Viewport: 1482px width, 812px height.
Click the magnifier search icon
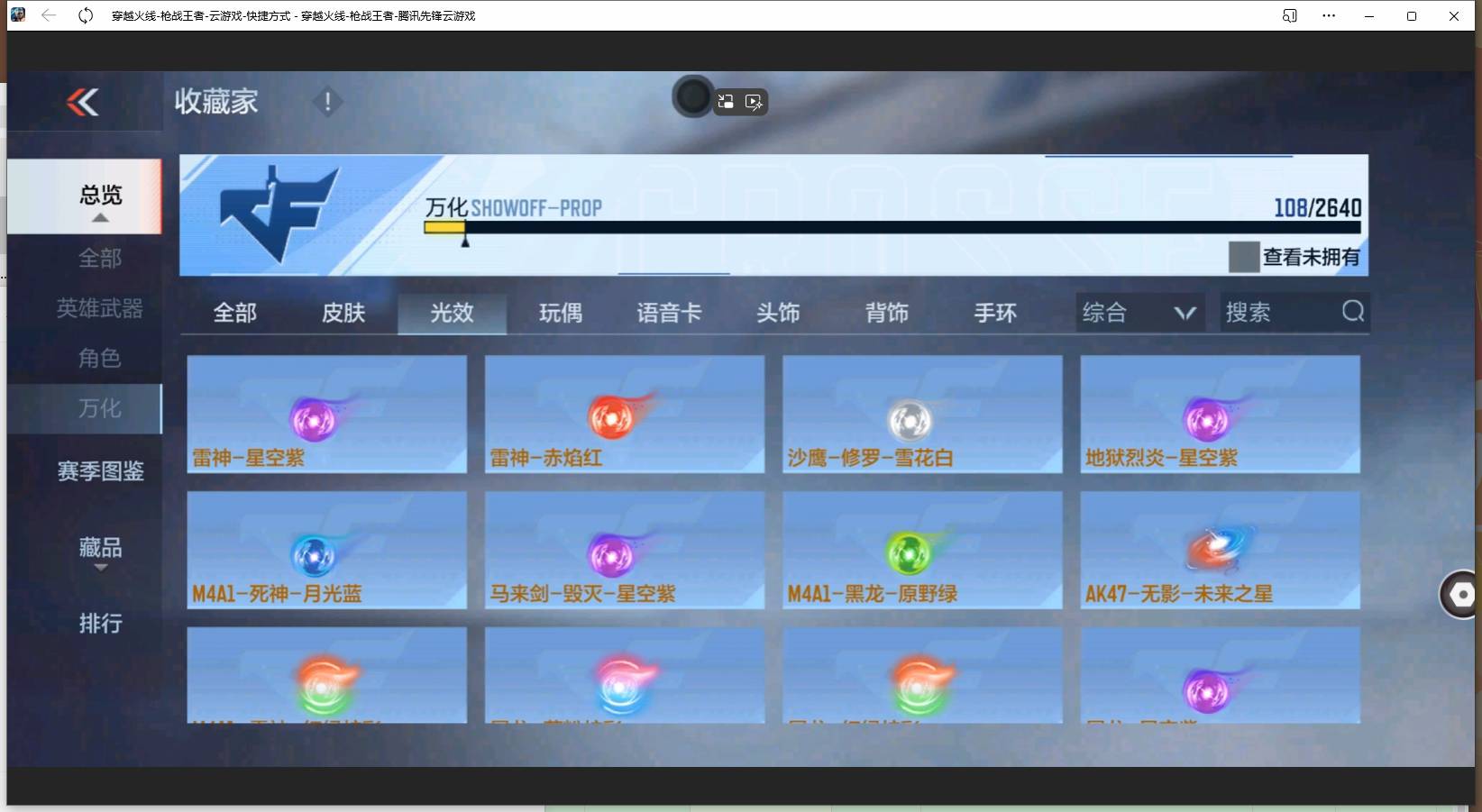click(x=1352, y=312)
